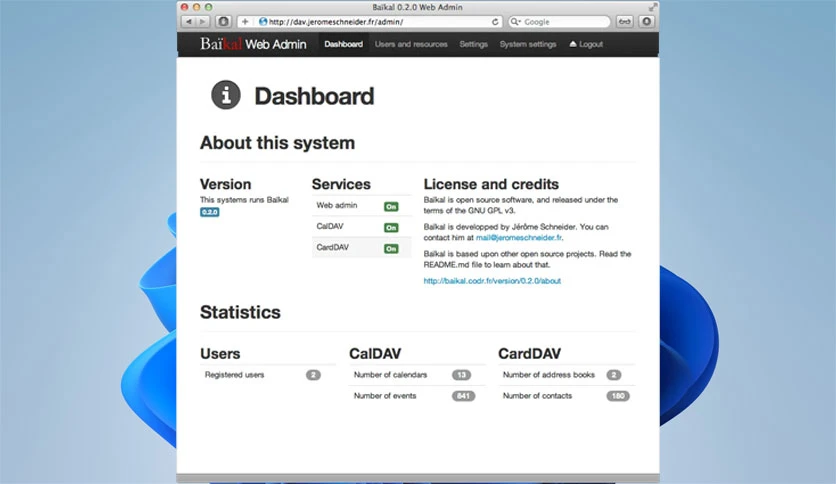Click the Number of events count badge
836x484 pixels.
(x=463, y=396)
